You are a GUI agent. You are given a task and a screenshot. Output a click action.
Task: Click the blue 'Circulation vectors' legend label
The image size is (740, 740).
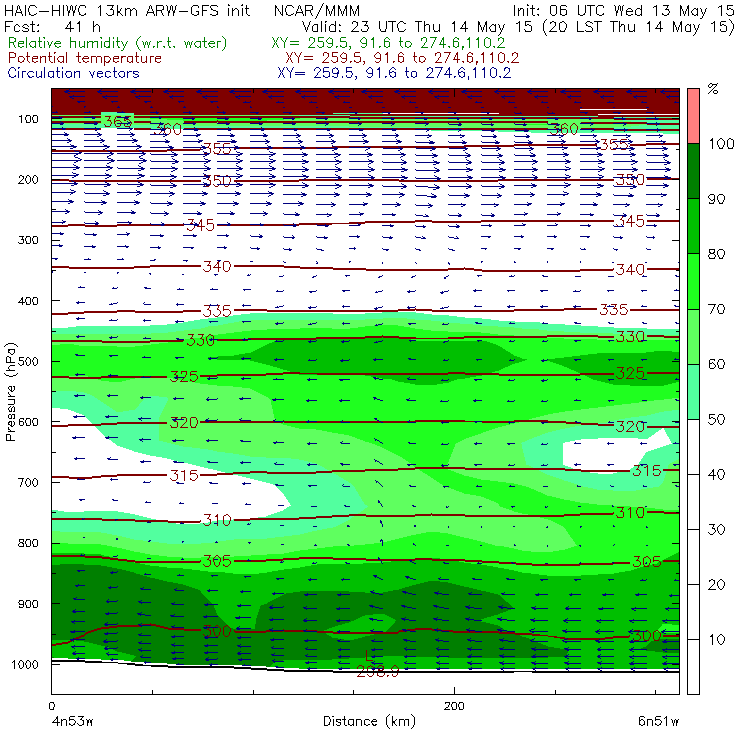[73, 73]
